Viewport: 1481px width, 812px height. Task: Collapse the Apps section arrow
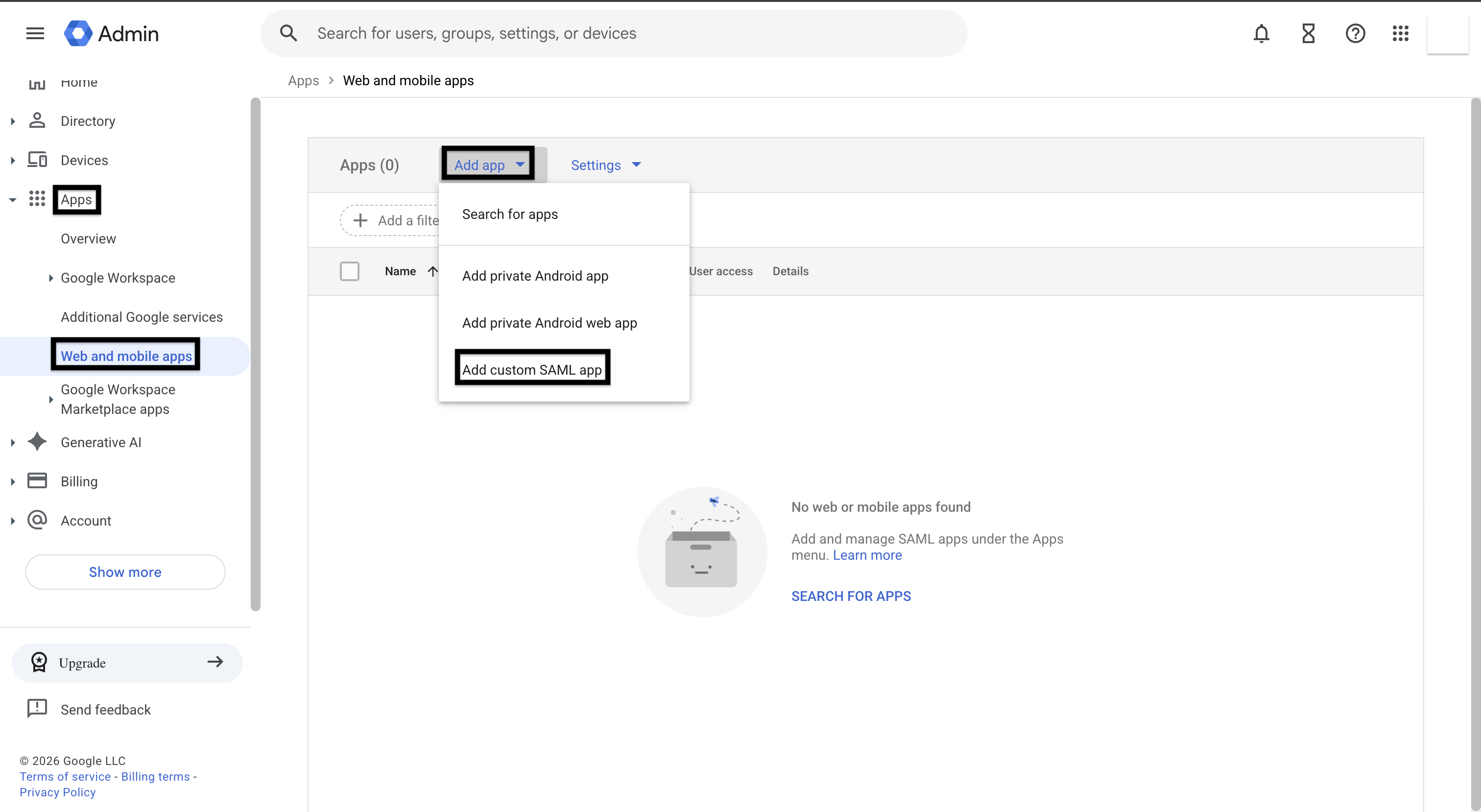point(13,199)
